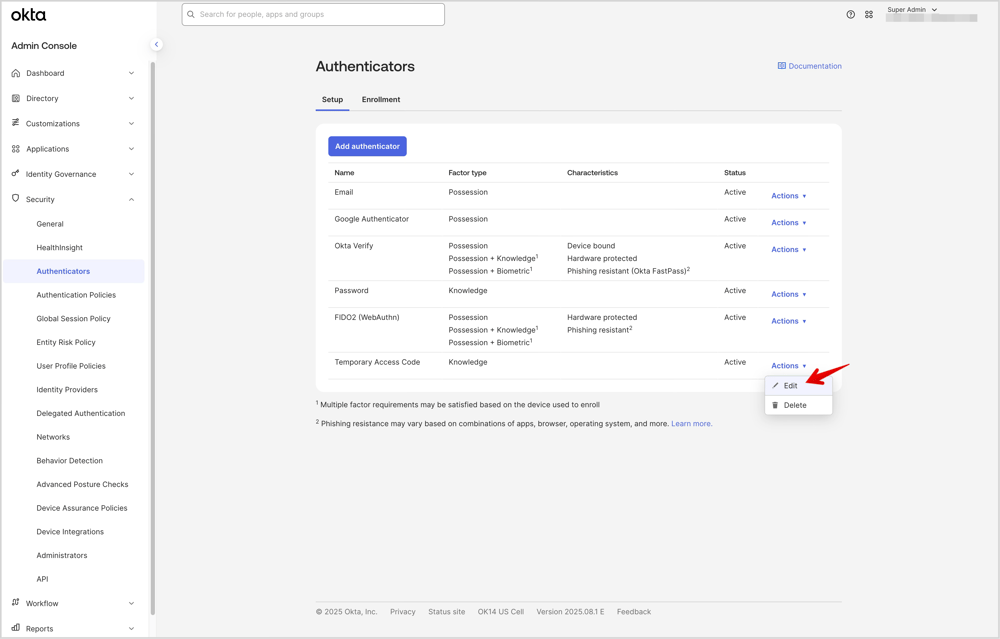Open User Profile Policies
The image size is (1000, 639).
coord(71,365)
